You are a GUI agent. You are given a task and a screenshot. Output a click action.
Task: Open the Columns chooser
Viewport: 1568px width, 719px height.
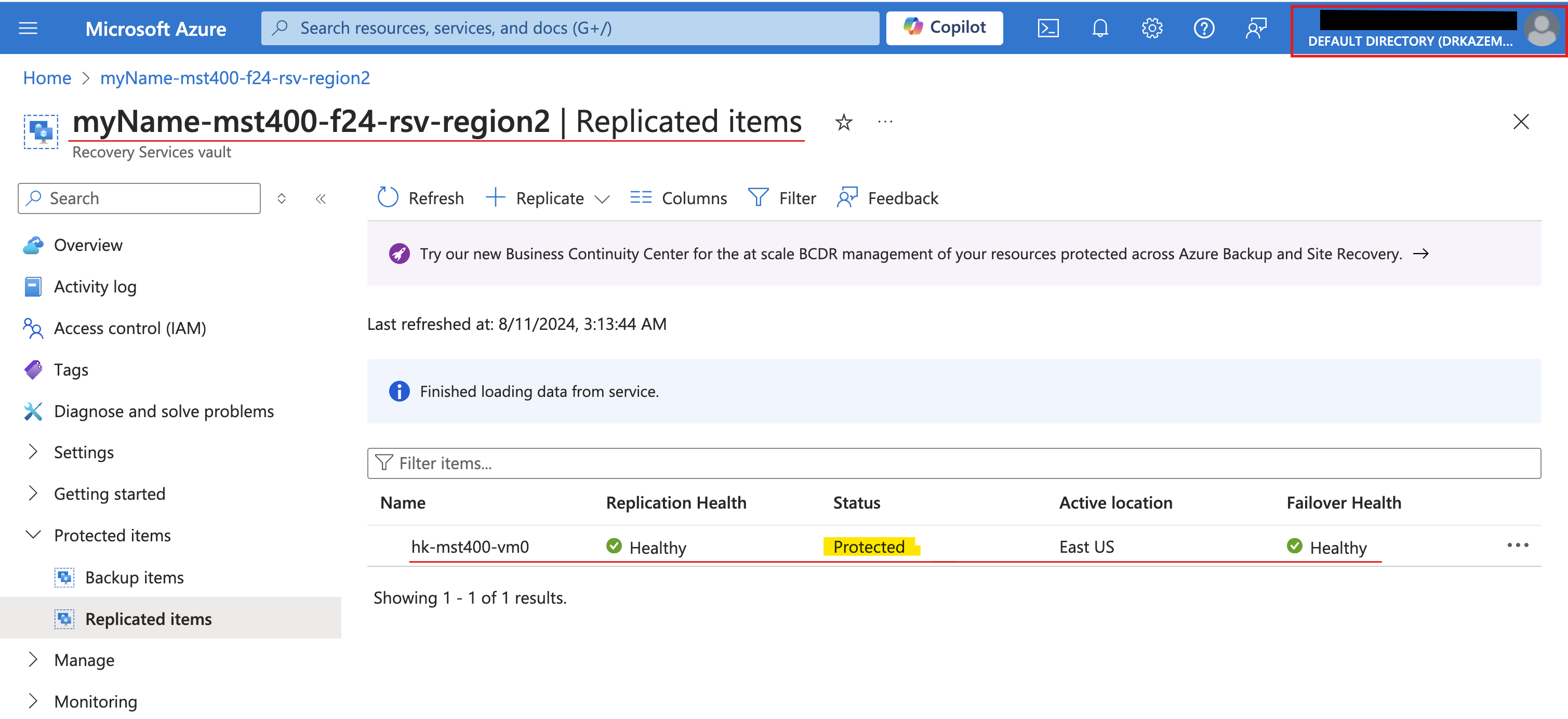pos(678,198)
